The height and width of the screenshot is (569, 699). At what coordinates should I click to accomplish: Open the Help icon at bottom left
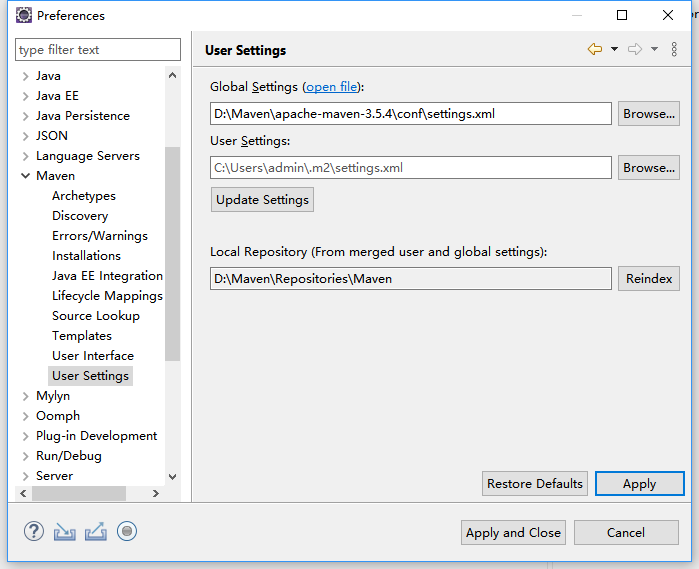click(34, 531)
